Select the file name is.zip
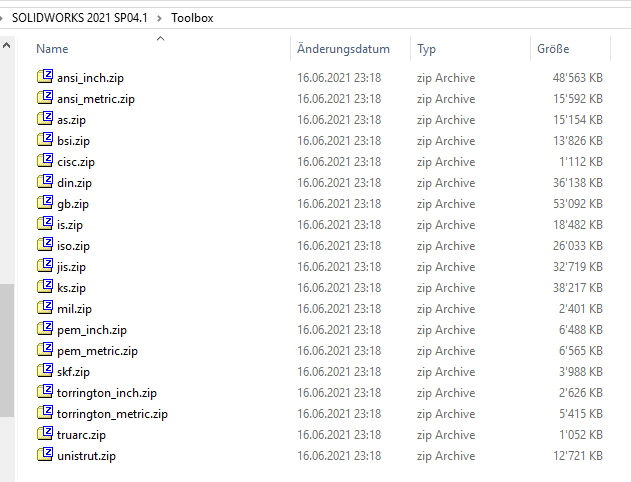 click(x=70, y=225)
